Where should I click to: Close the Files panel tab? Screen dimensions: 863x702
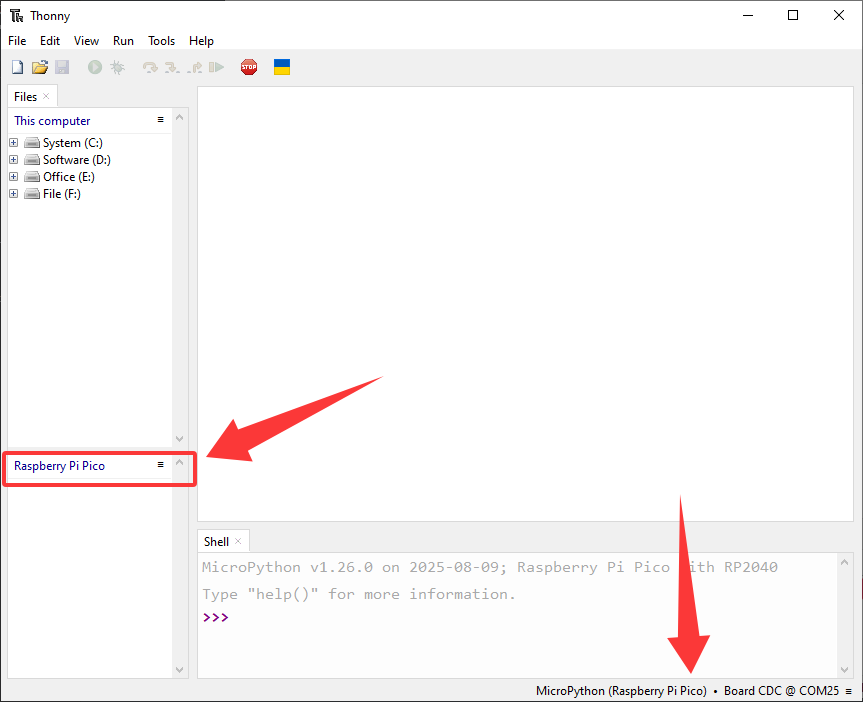tap(46, 96)
